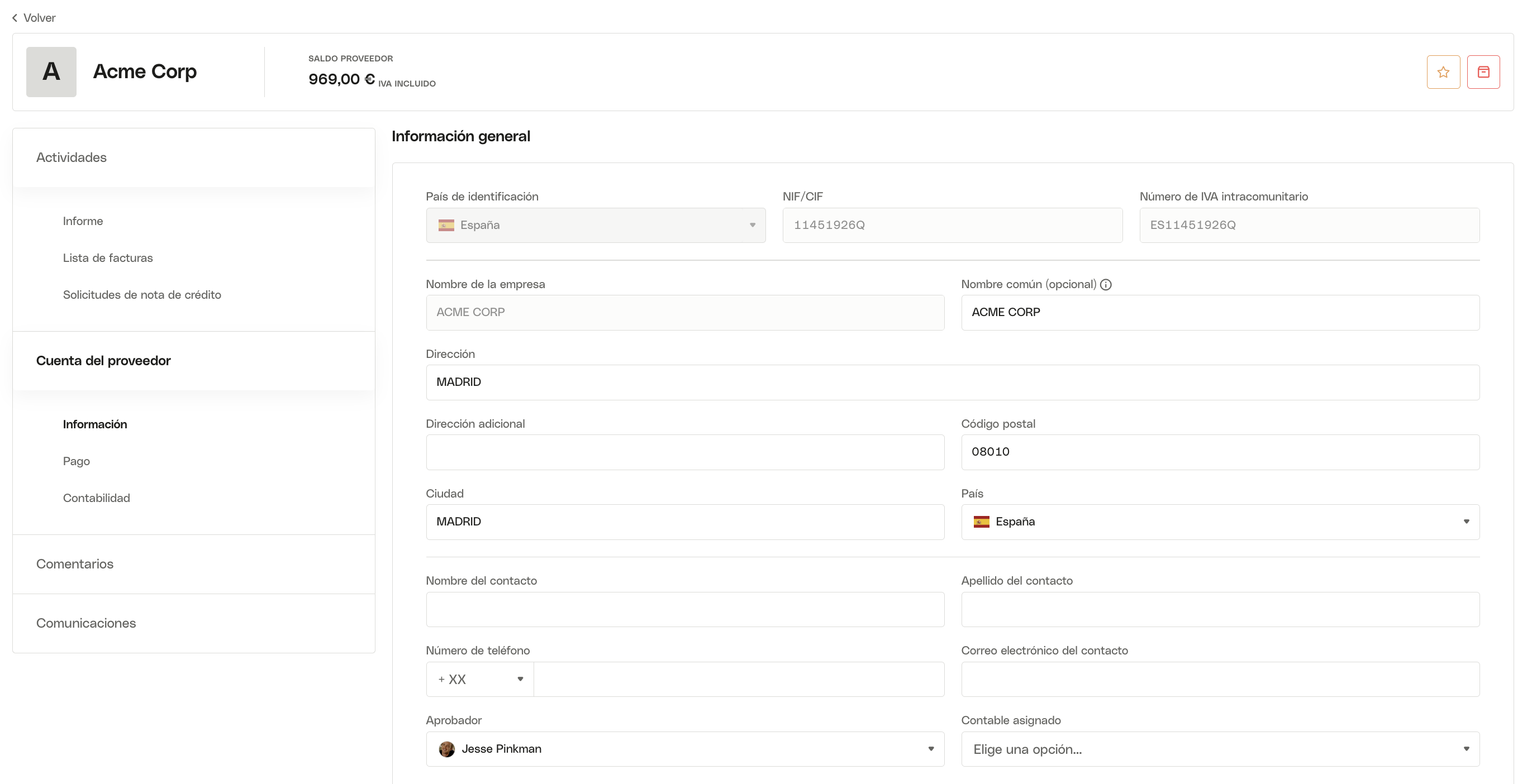Image resolution: width=1532 pixels, height=784 pixels.
Task: Select the Cuenta del proveedor section
Action: [194, 361]
